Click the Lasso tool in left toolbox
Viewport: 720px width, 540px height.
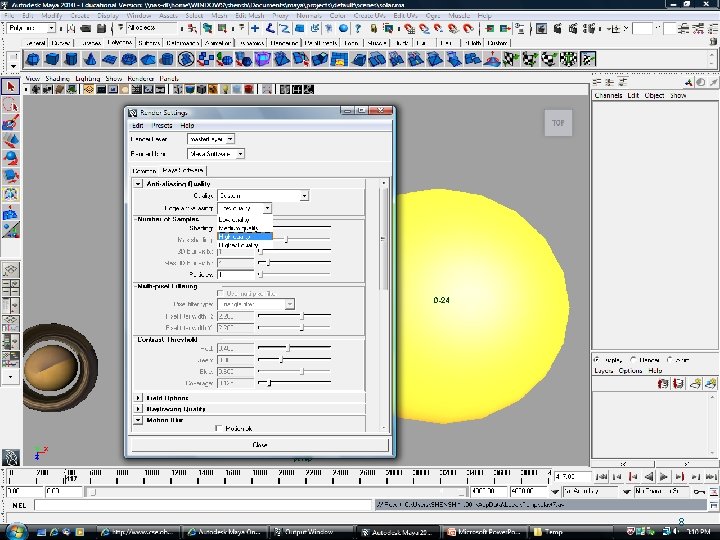pyautogui.click(x=10, y=105)
